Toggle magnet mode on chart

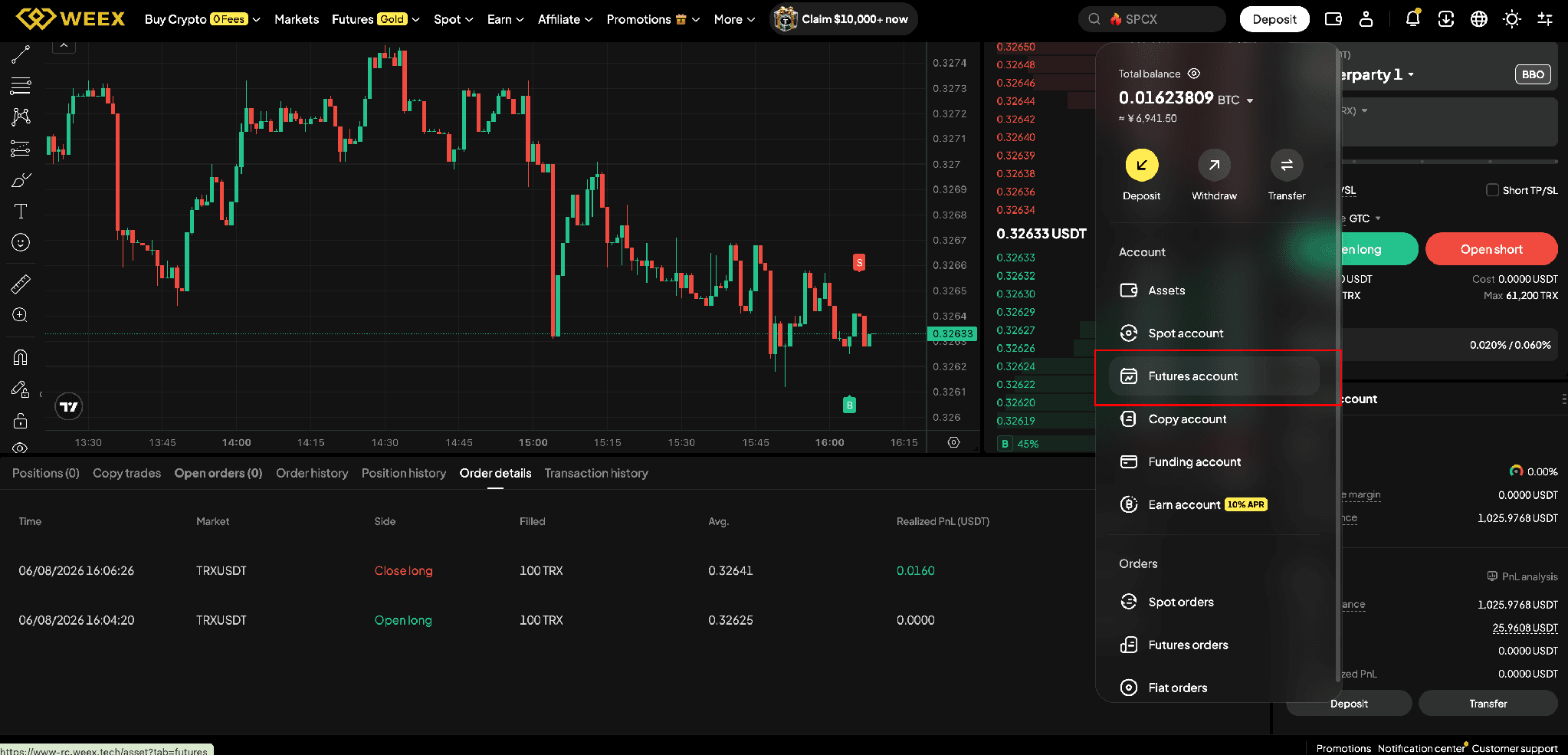(21, 357)
